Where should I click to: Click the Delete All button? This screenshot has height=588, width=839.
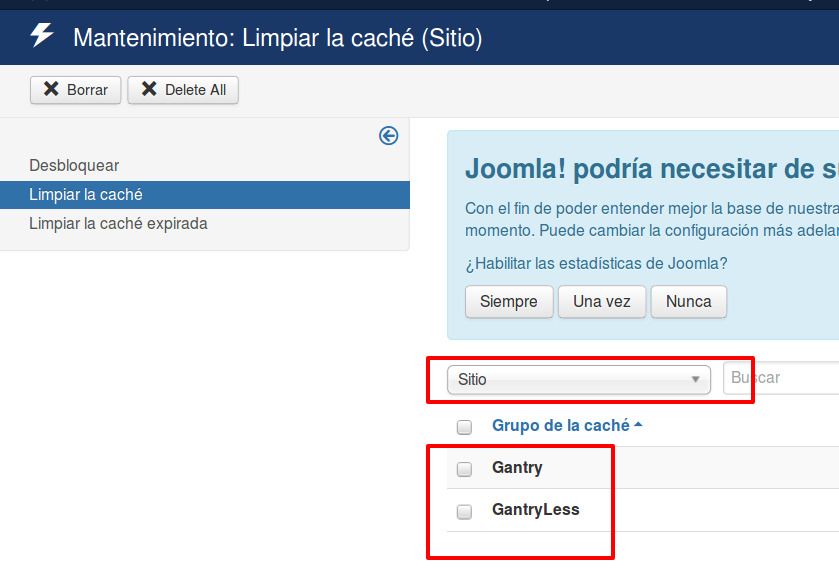[183, 90]
